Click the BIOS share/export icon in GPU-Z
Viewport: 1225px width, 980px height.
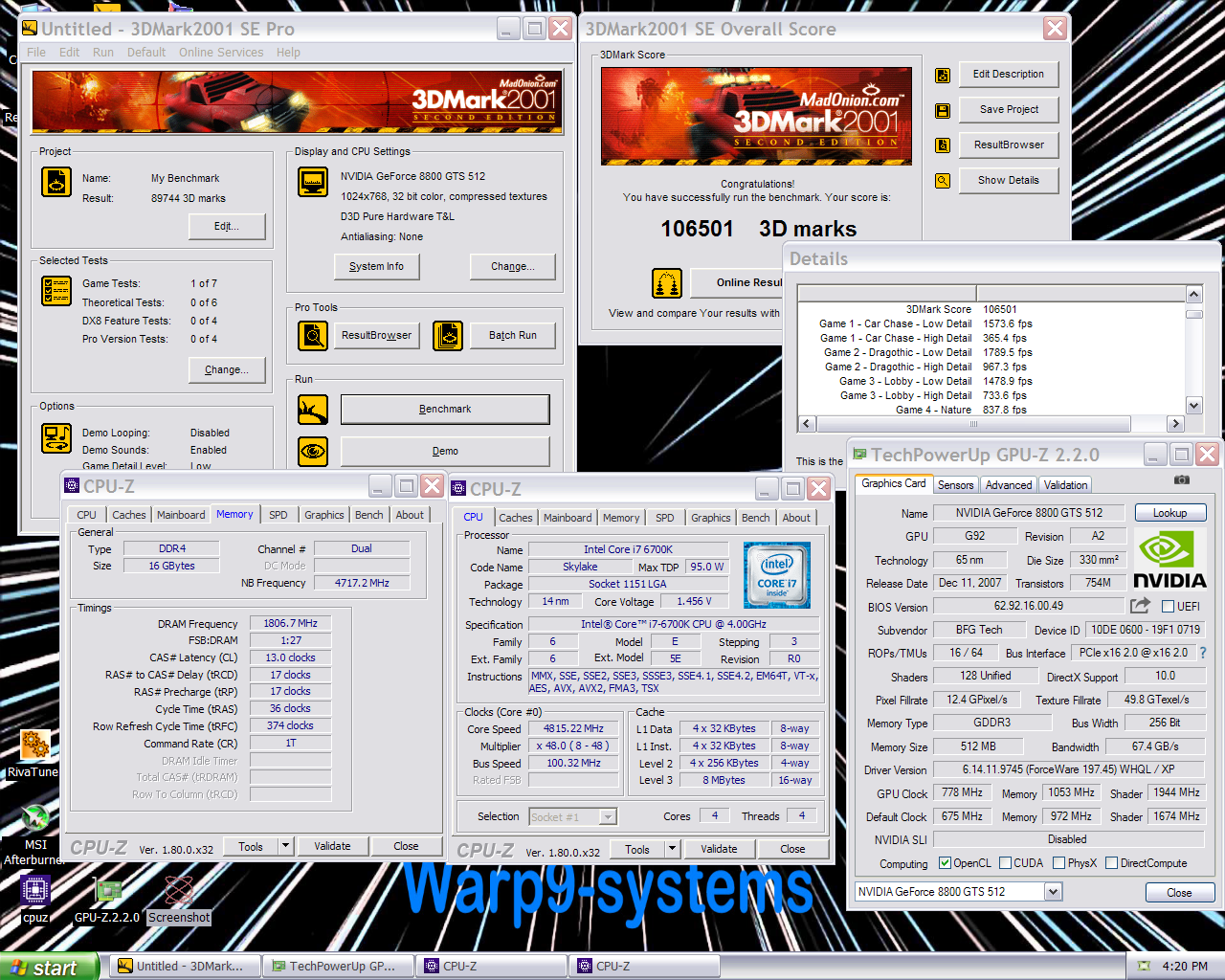1140,606
